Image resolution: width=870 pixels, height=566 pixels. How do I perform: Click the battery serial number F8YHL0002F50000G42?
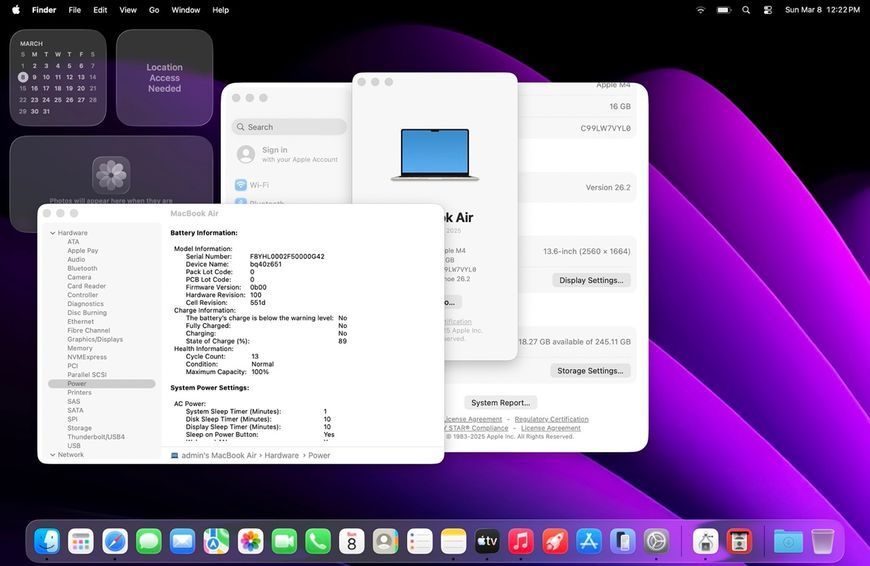pos(287,256)
